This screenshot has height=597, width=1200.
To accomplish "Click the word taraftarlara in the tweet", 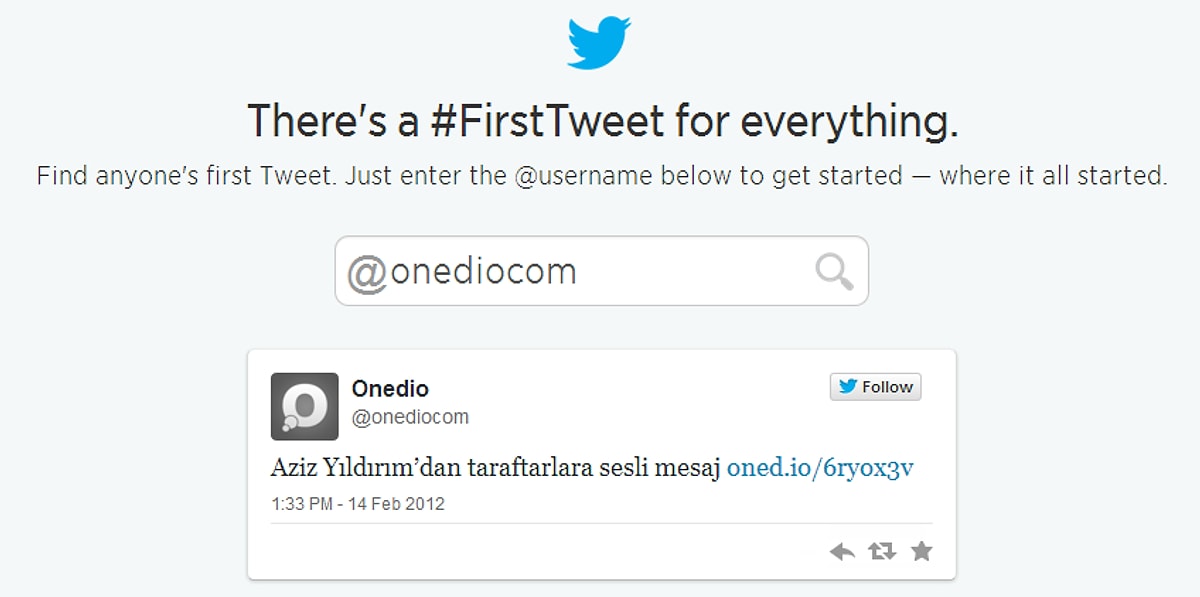I will 517,468.
